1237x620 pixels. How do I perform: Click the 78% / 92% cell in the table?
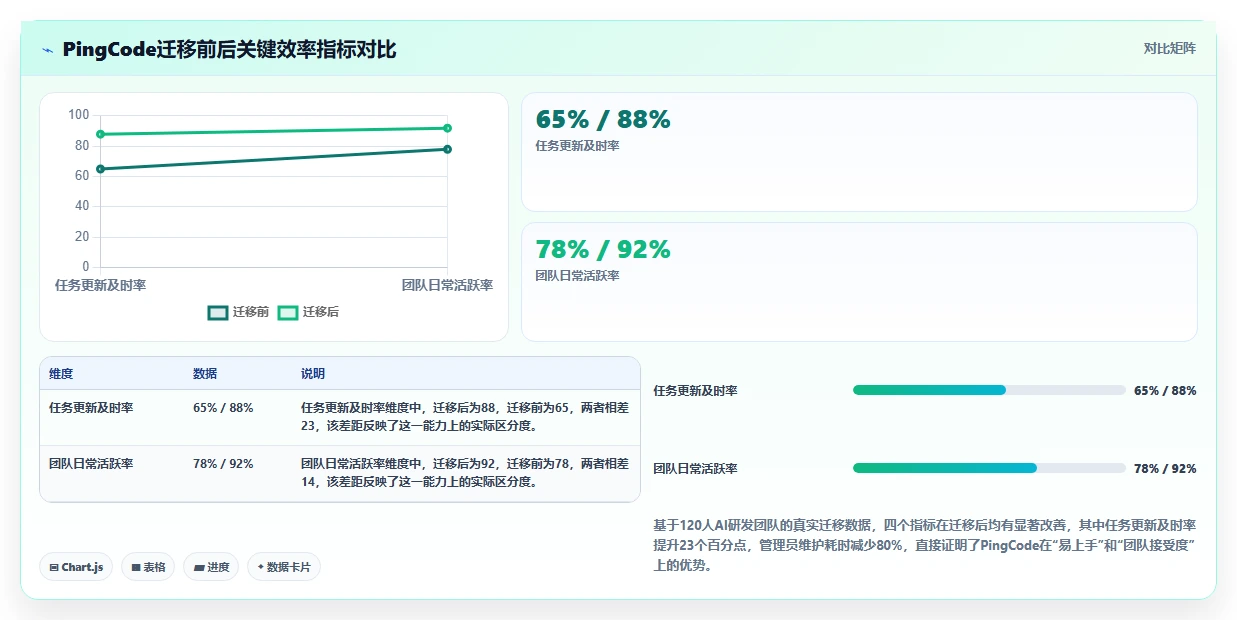(223, 464)
